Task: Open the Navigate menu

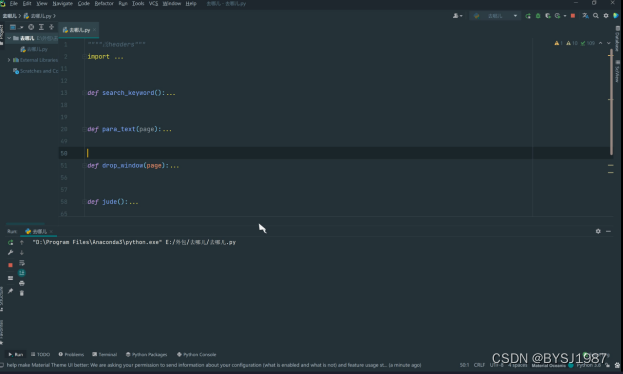Action: 62,4
